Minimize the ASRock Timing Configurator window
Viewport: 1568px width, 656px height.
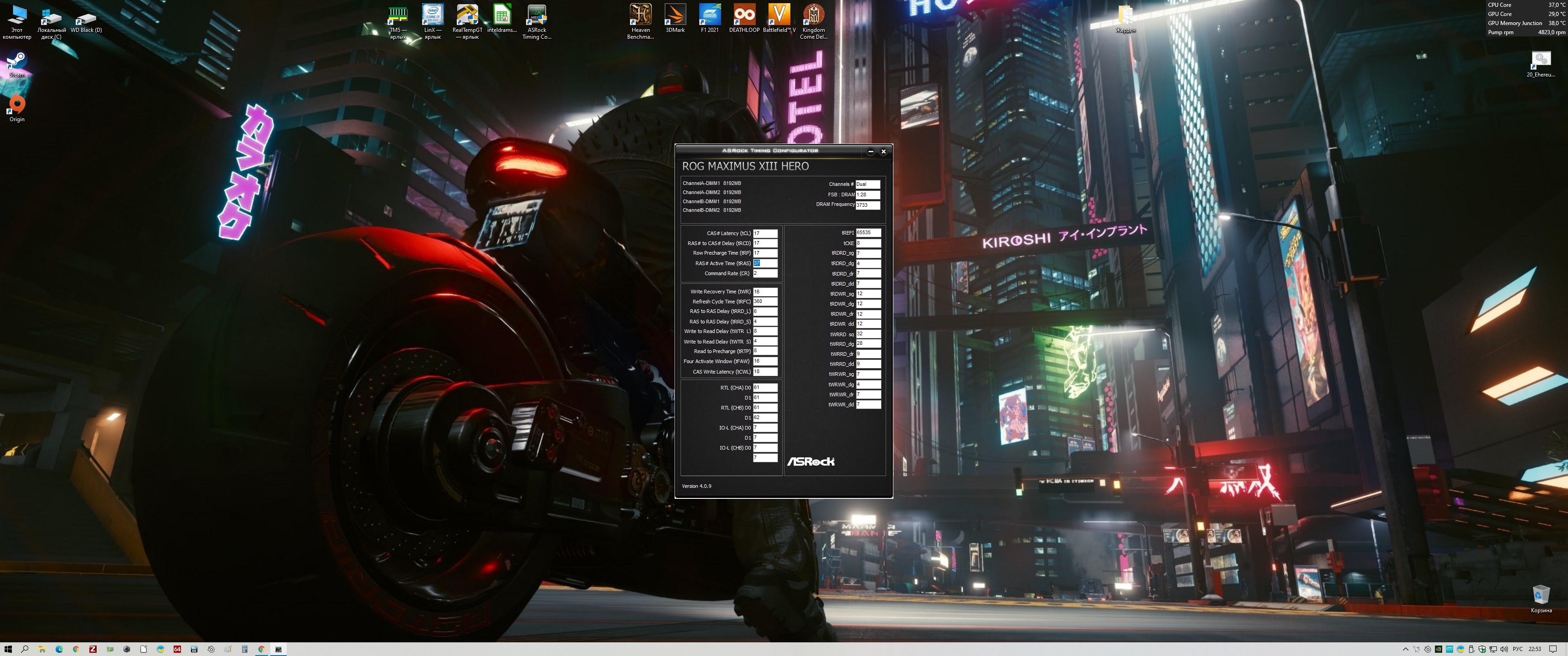[x=871, y=152]
